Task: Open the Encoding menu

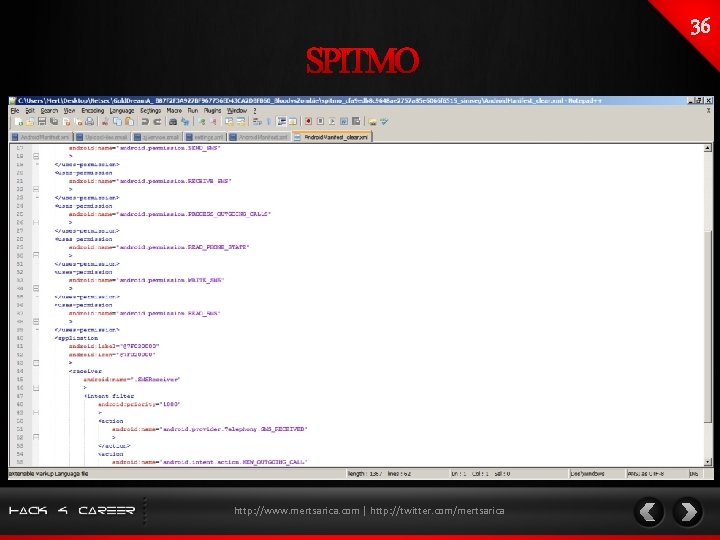Action: click(x=93, y=111)
